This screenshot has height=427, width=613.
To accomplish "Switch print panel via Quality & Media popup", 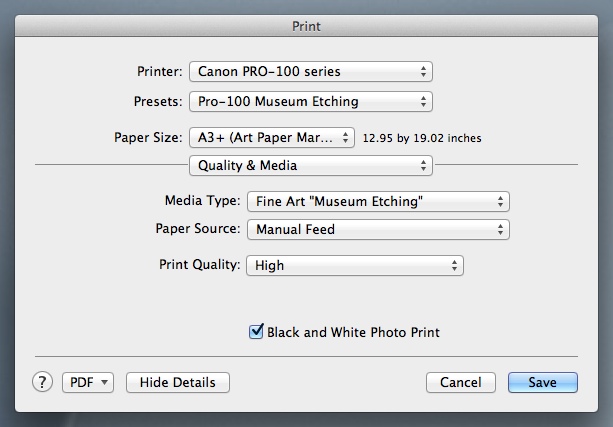I will (x=310, y=165).
